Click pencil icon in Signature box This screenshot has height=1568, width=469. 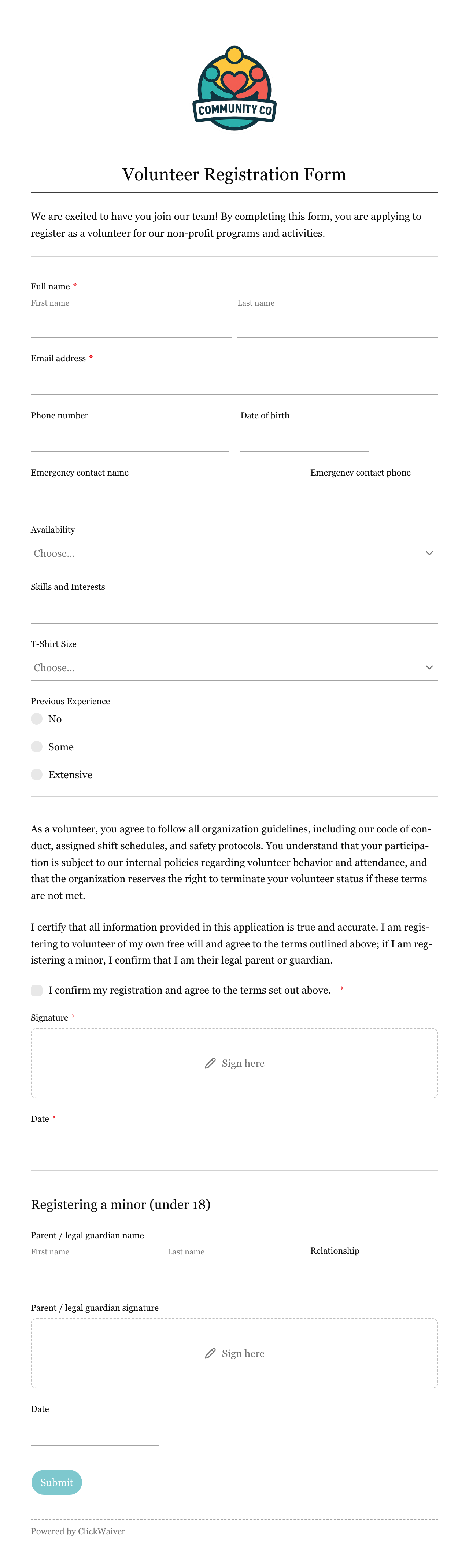click(x=210, y=1063)
